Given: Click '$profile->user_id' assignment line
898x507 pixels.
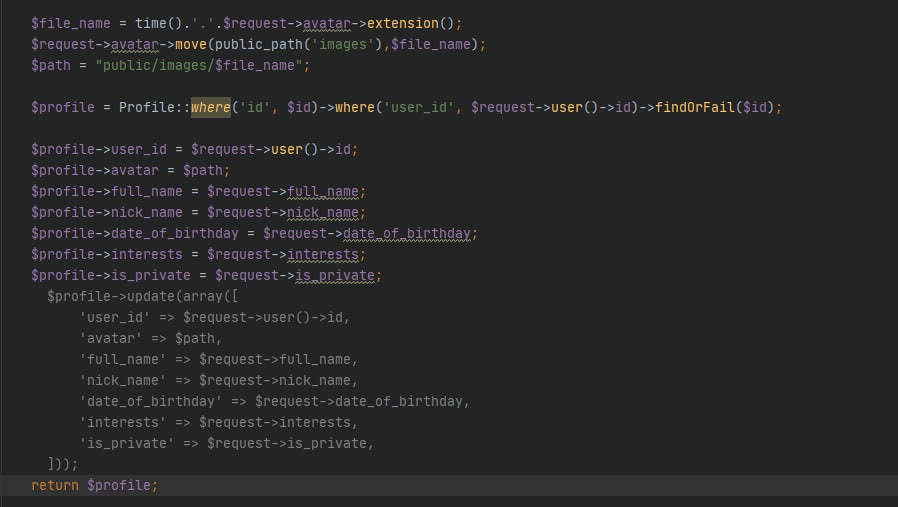Looking at the screenshot, I should pos(195,150).
